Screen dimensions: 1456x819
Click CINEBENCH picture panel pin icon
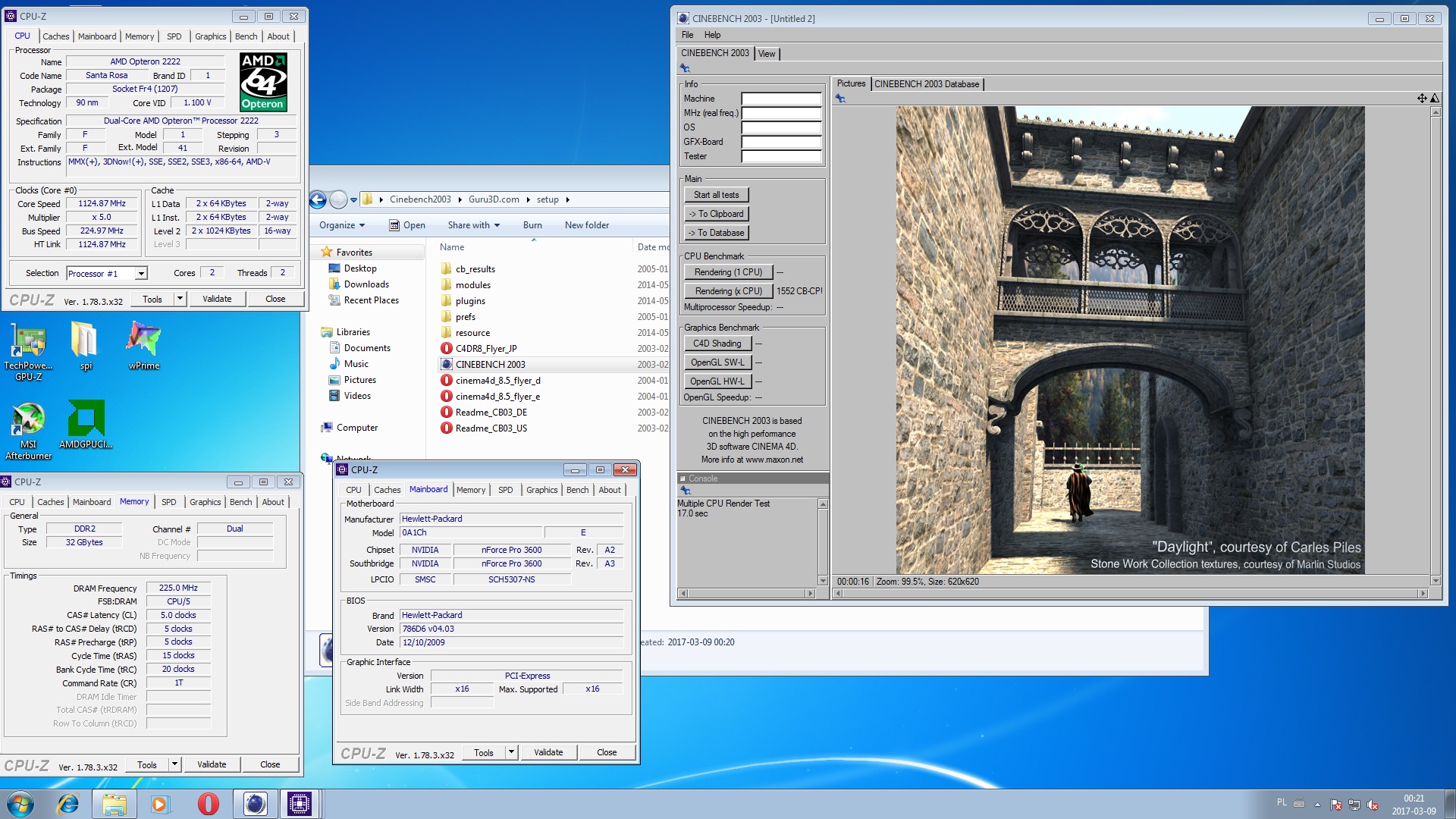840,99
